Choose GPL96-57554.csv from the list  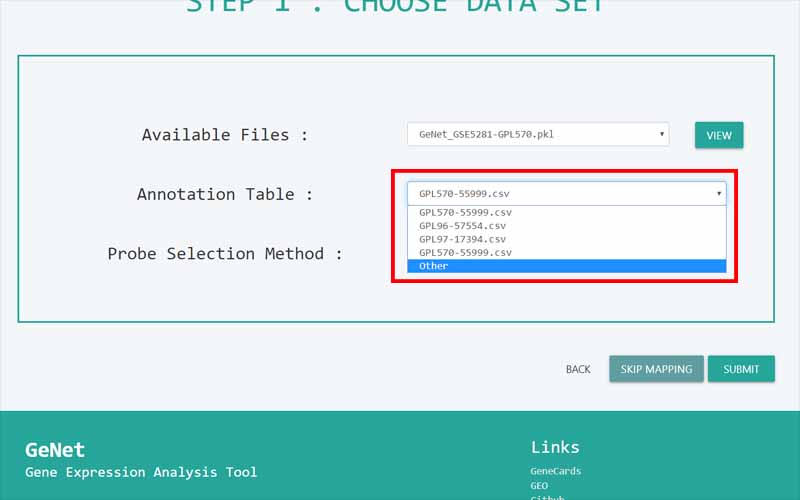coord(462,226)
